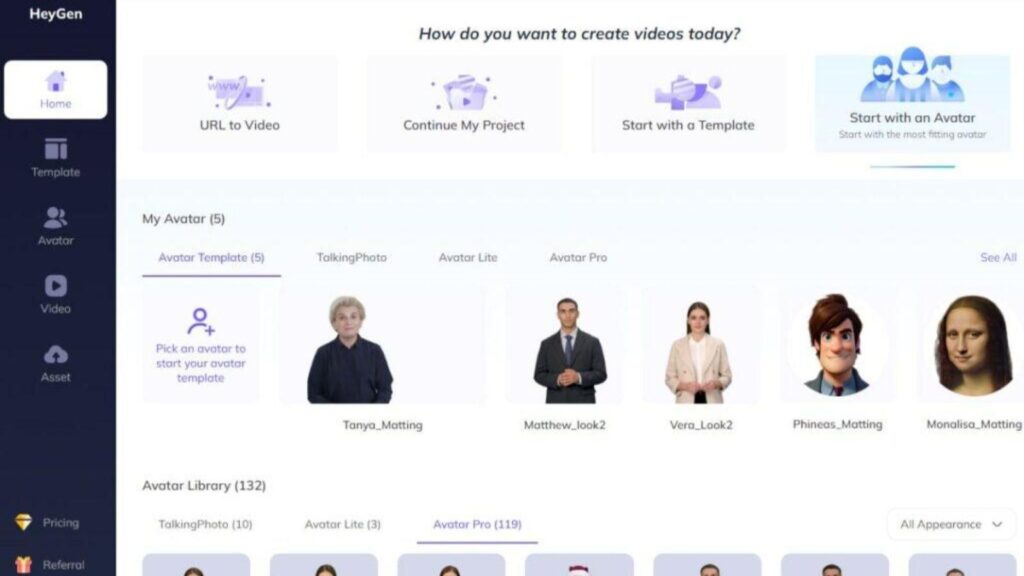
Task: Go to the Avatar sidebar section
Action: click(x=56, y=217)
